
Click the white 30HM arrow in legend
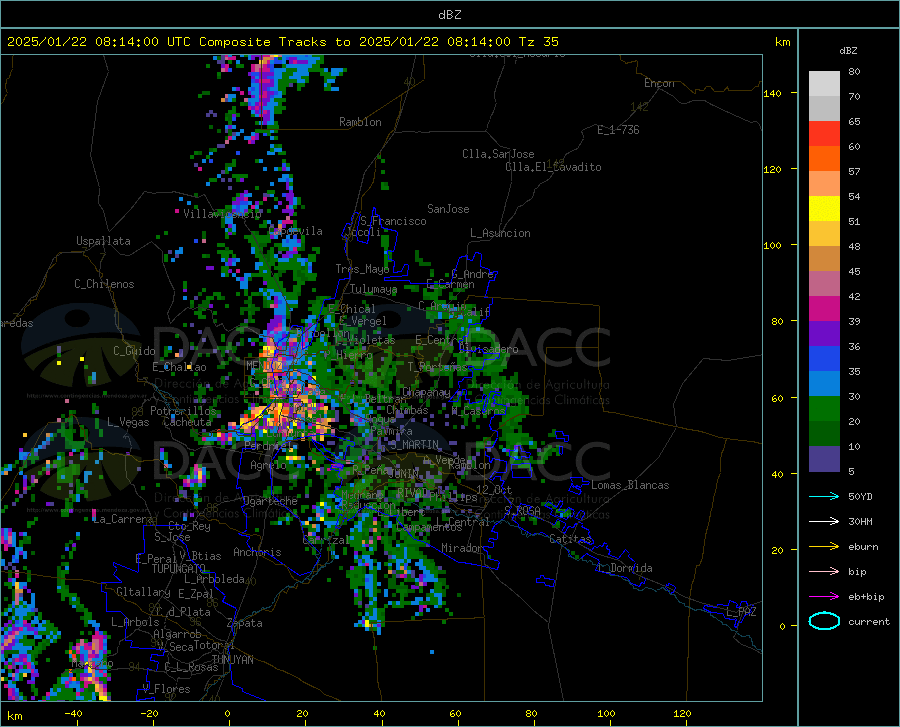[x=824, y=521]
